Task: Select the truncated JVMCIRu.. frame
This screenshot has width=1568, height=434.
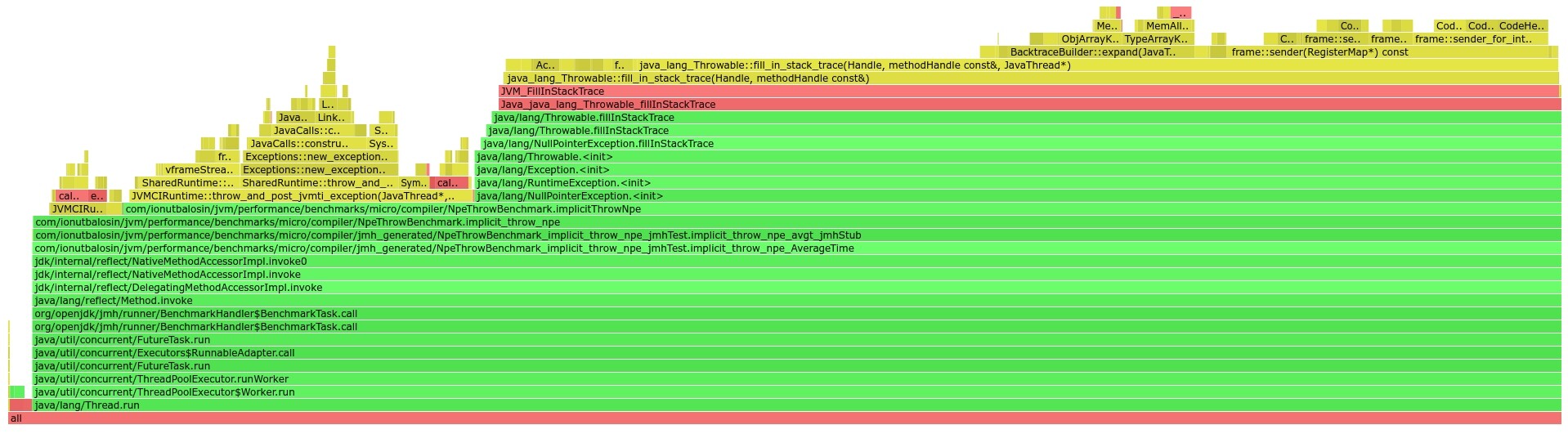Action: pos(78,209)
